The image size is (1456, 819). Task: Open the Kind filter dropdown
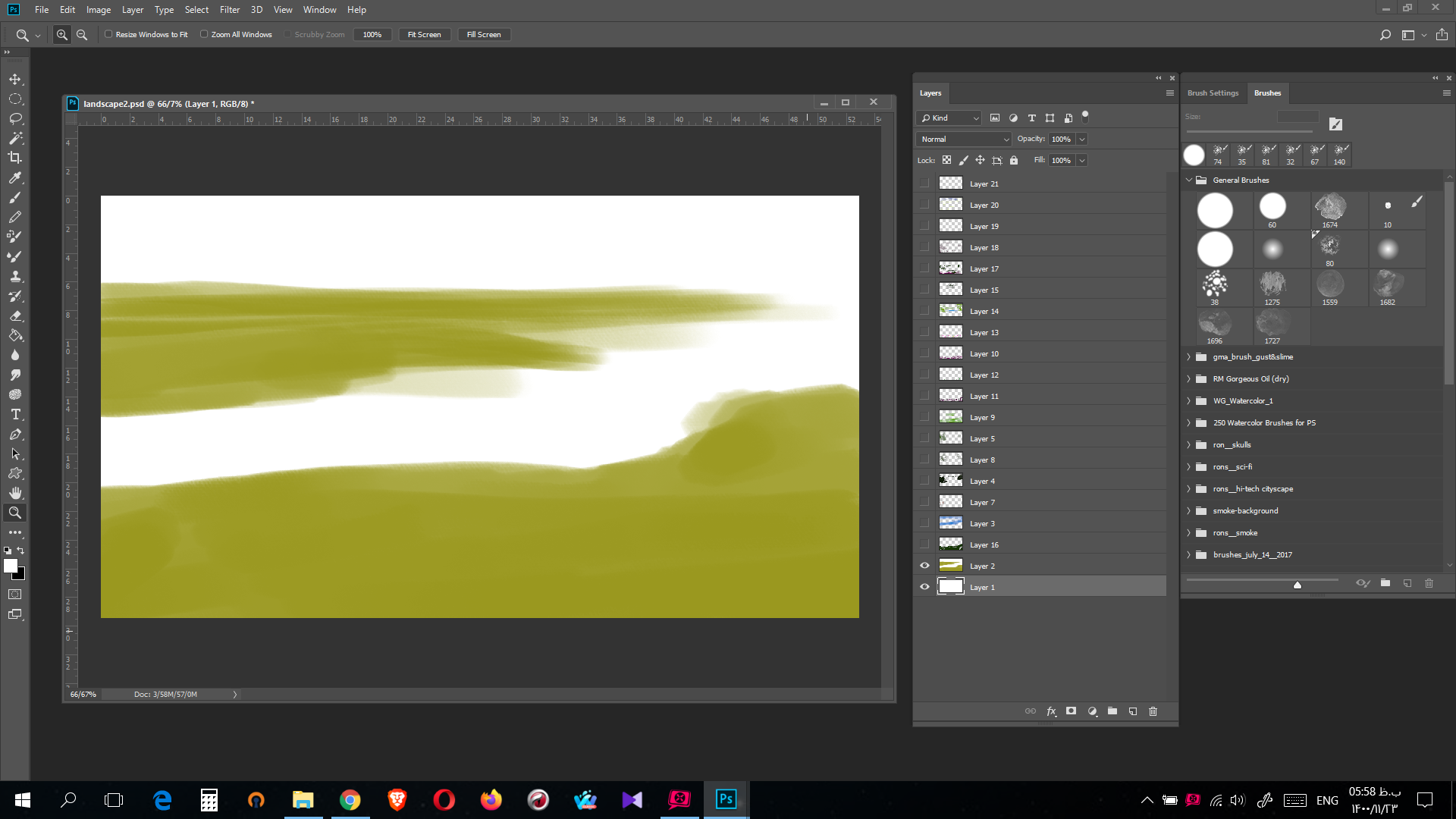tap(949, 118)
